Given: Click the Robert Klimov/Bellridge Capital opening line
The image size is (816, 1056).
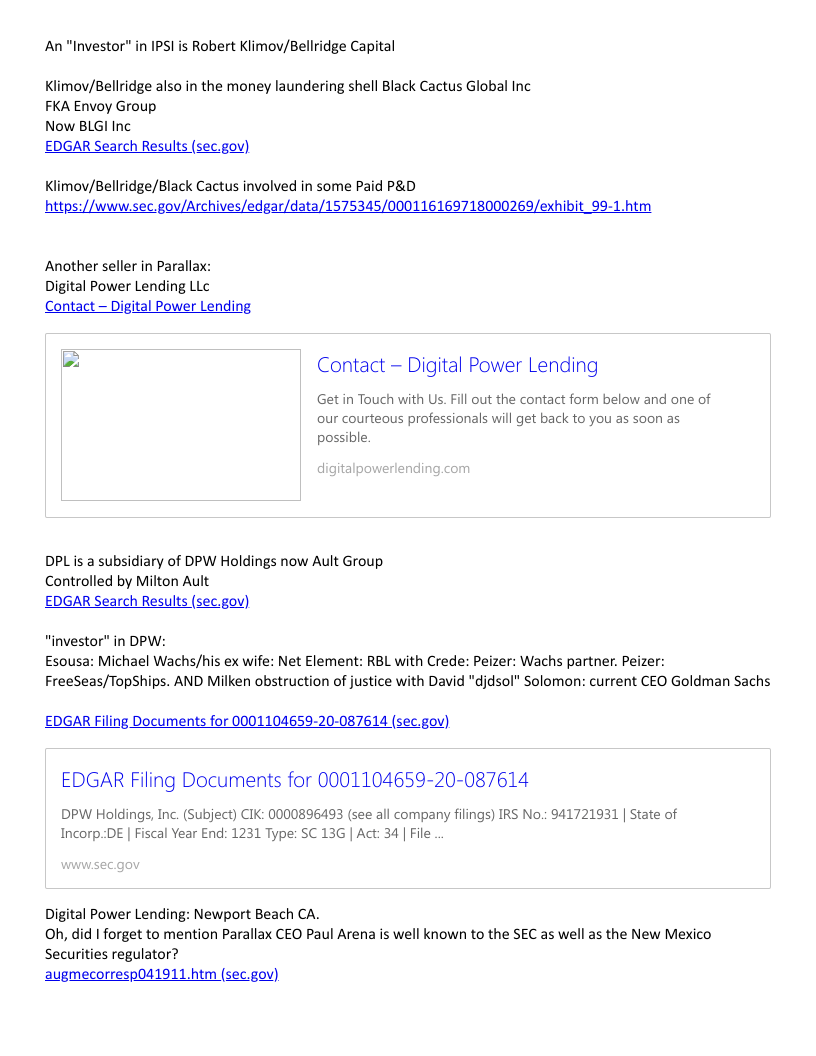Looking at the screenshot, I should tap(220, 46).
